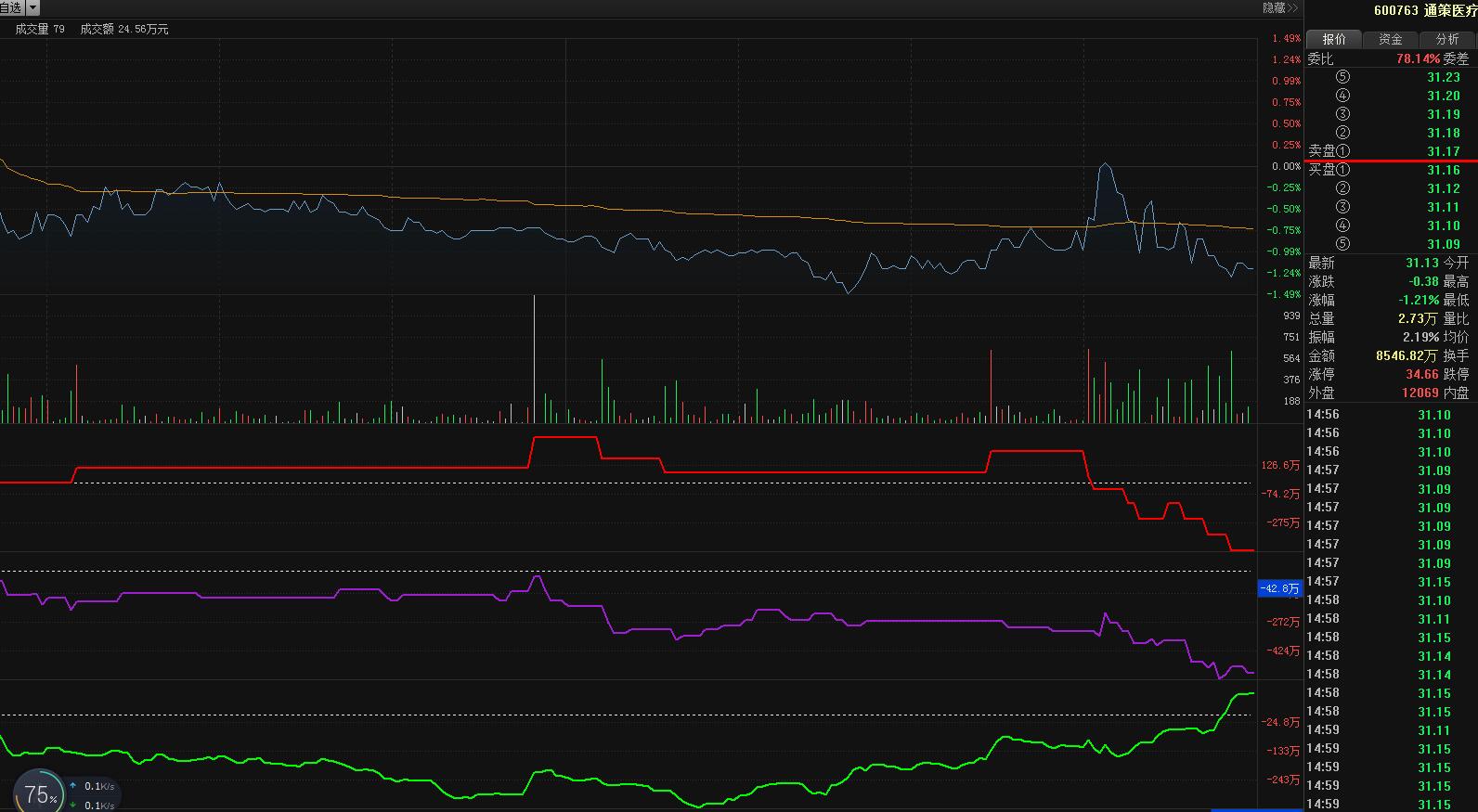Screen dimensions: 1478x812
Task: Click the blue price peak at 0.00%
Action: (1105, 166)
